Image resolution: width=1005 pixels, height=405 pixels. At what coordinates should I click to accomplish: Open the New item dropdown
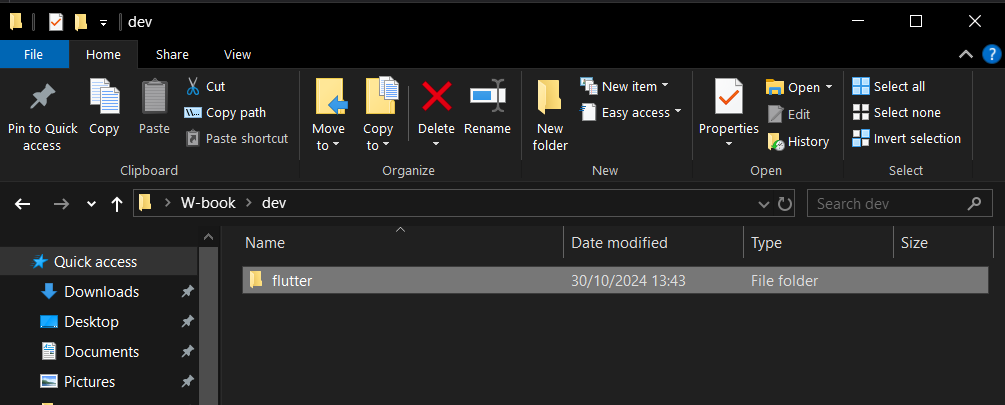[x=624, y=86]
